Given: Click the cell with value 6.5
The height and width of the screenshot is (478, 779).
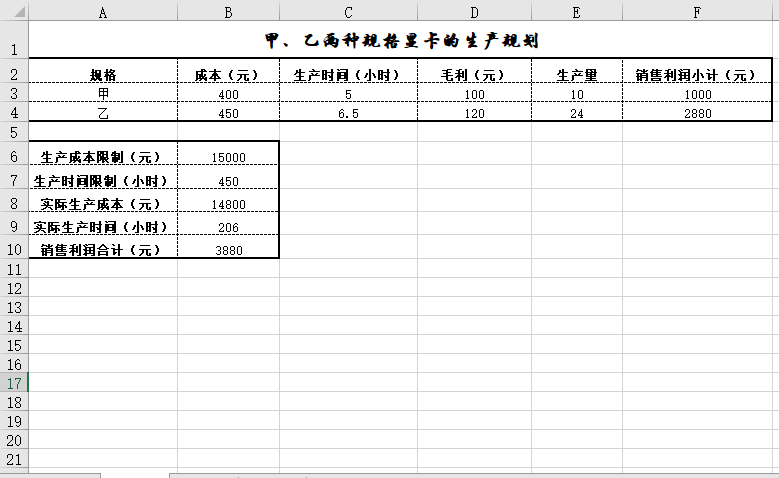Looking at the screenshot, I should pos(348,113).
